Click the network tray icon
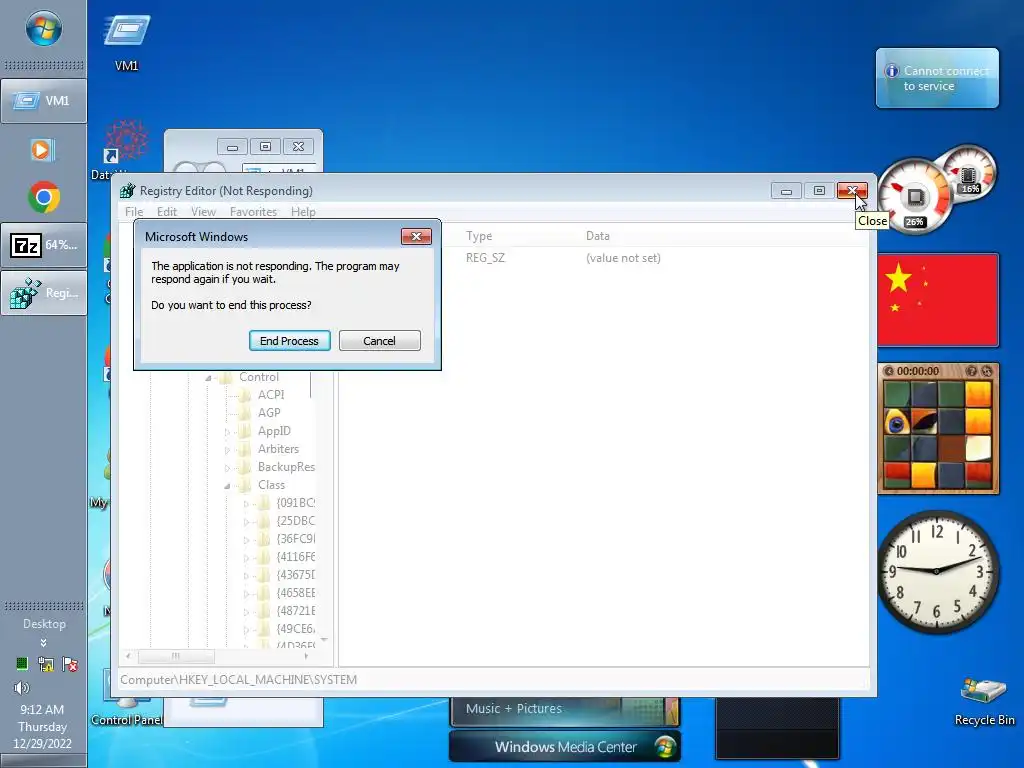This screenshot has width=1024, height=768. tap(46, 665)
